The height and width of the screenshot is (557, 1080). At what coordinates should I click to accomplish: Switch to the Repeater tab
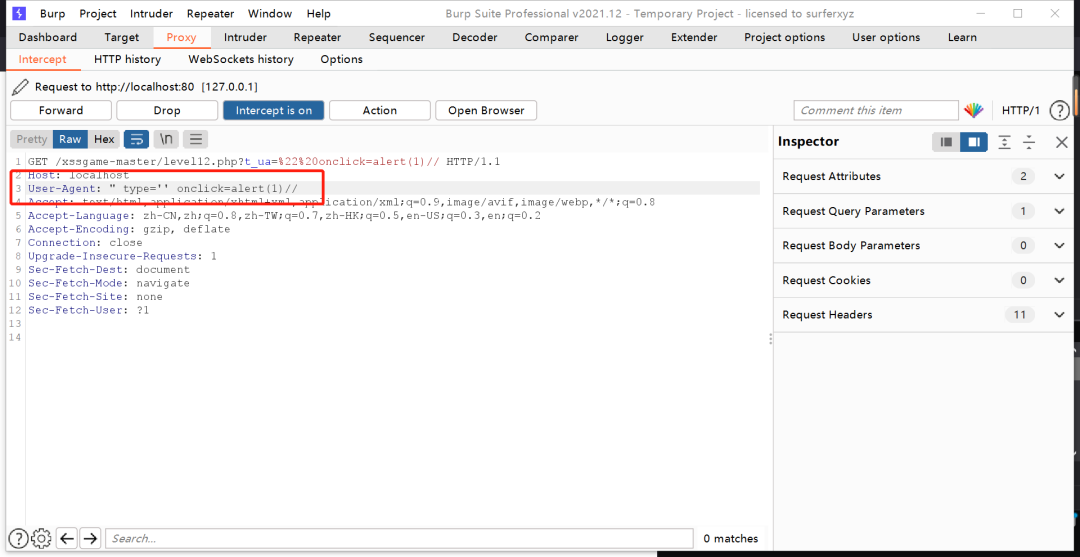[x=318, y=38]
